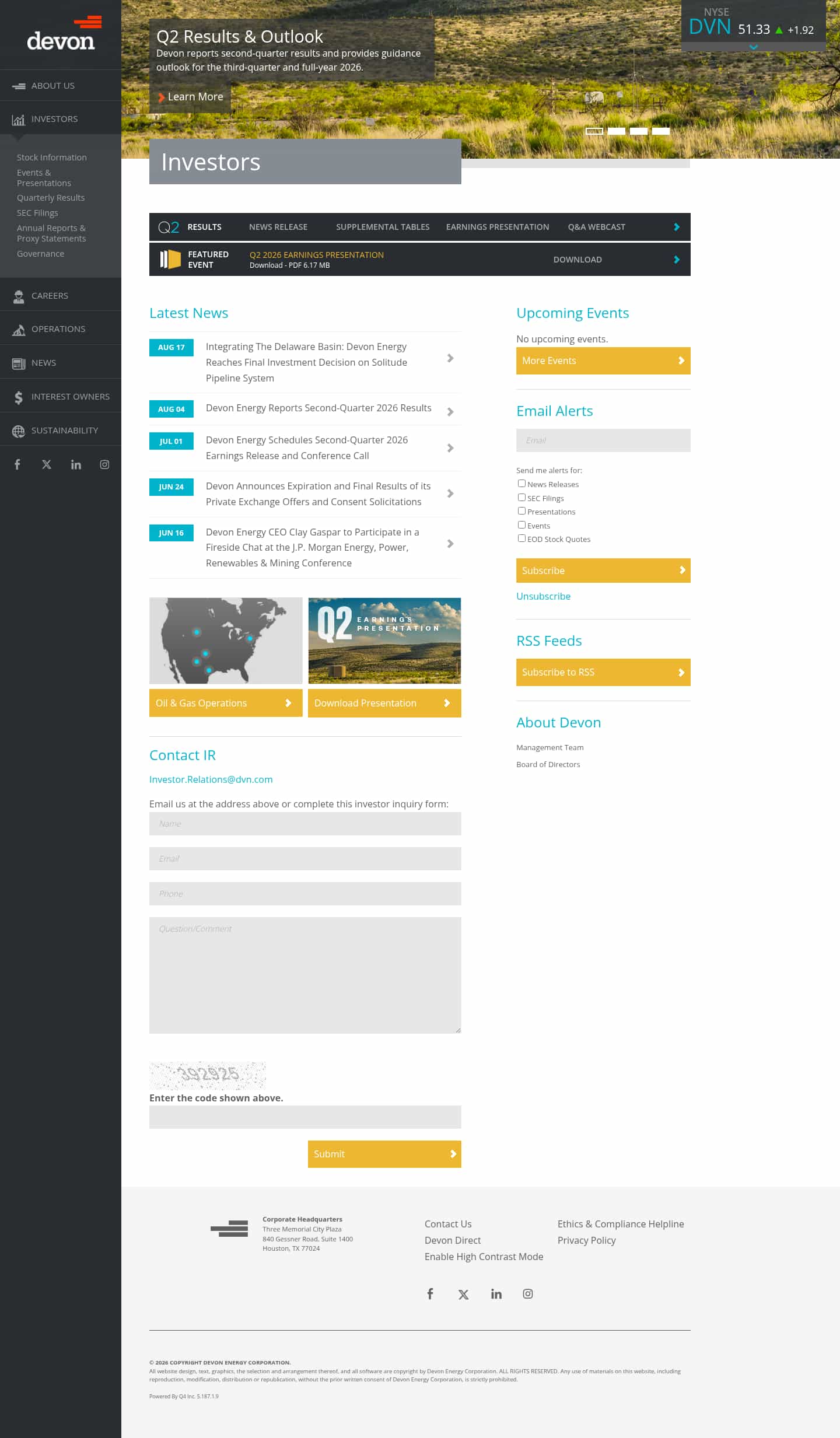Image resolution: width=840 pixels, height=1438 pixels.
Task: Click the Careers worker icon
Action: [19, 296]
